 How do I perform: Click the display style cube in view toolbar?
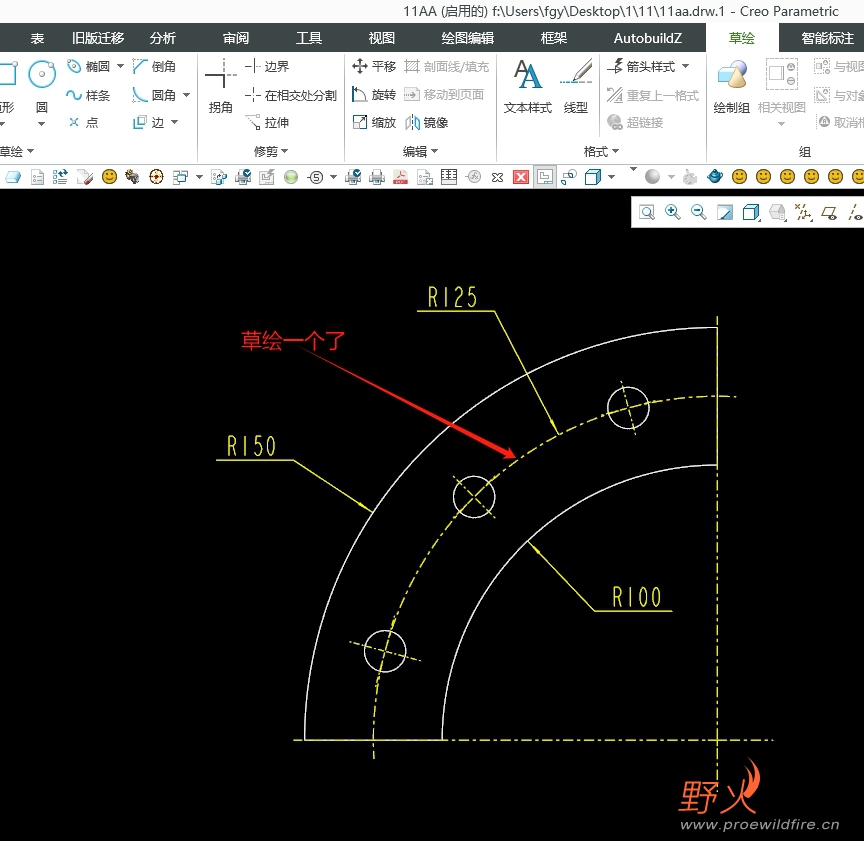(x=751, y=212)
